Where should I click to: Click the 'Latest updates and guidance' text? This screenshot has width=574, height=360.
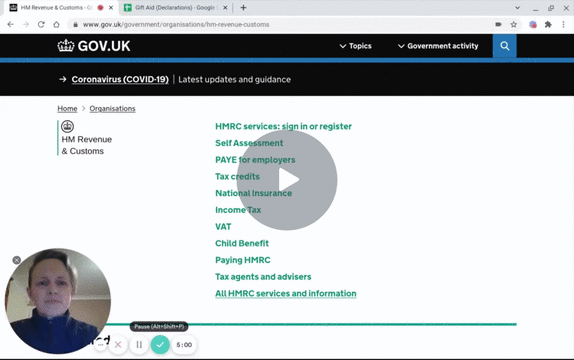tap(235, 79)
